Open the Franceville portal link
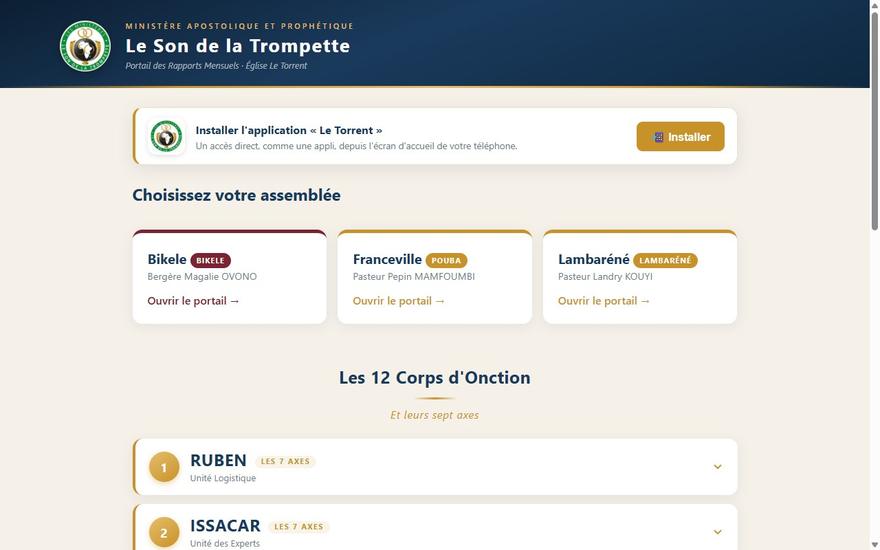 coord(399,301)
